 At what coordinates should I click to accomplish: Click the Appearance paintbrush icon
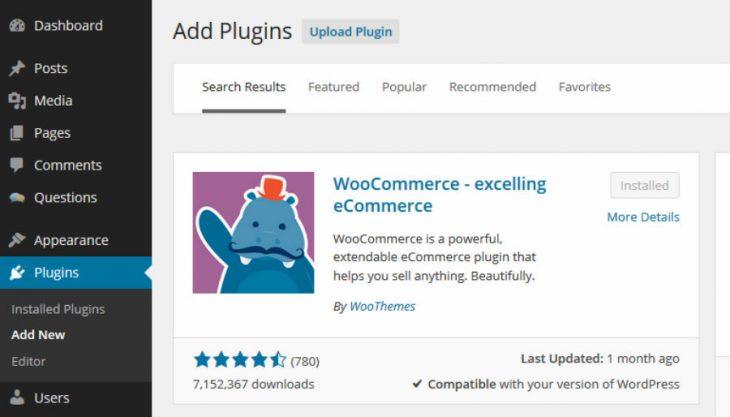pyautogui.click(x=17, y=240)
